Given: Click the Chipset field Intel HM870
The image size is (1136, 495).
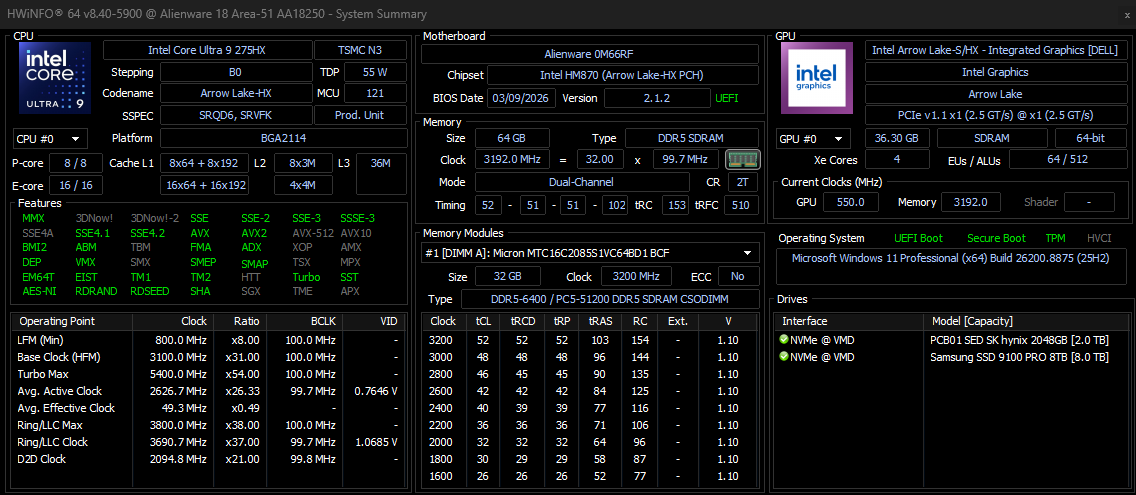Looking at the screenshot, I should [623, 75].
